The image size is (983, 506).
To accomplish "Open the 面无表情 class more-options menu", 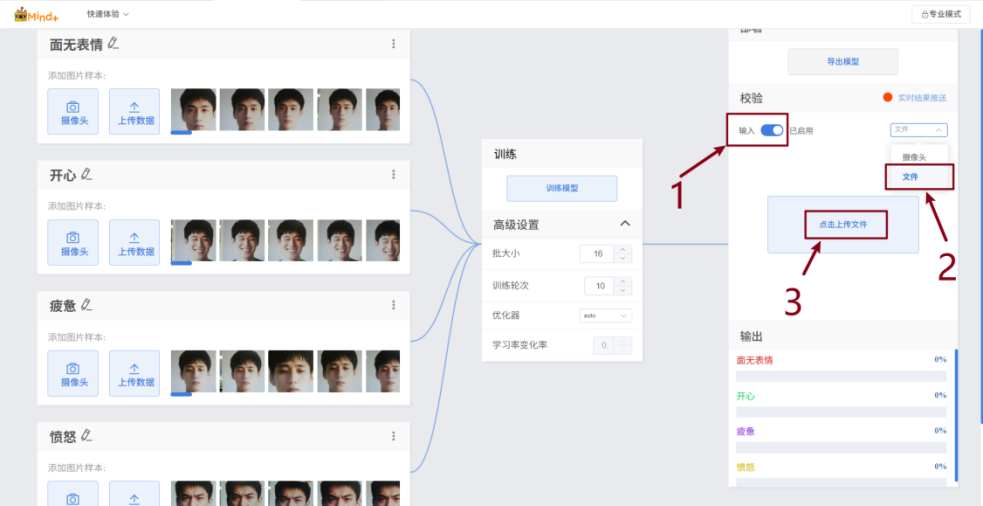I will point(394,44).
